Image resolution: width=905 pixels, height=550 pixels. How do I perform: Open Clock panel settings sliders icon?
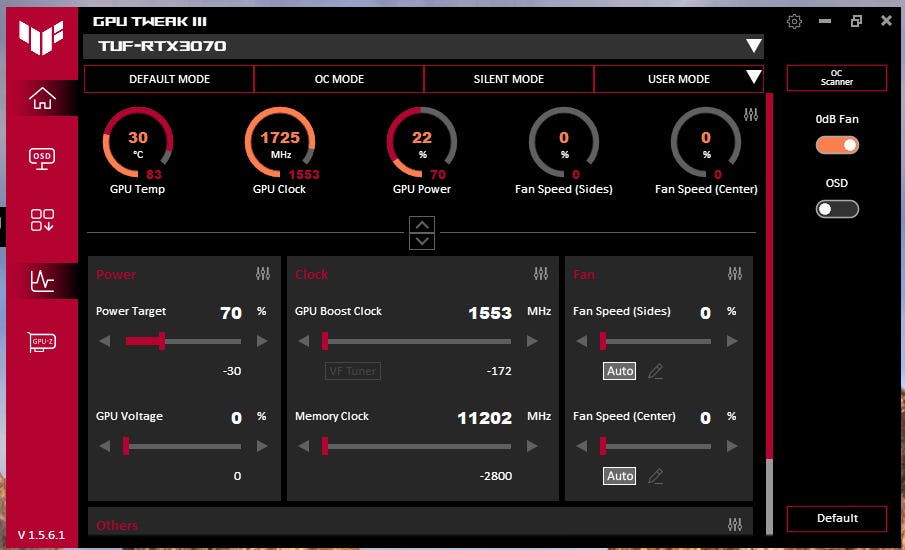541,274
